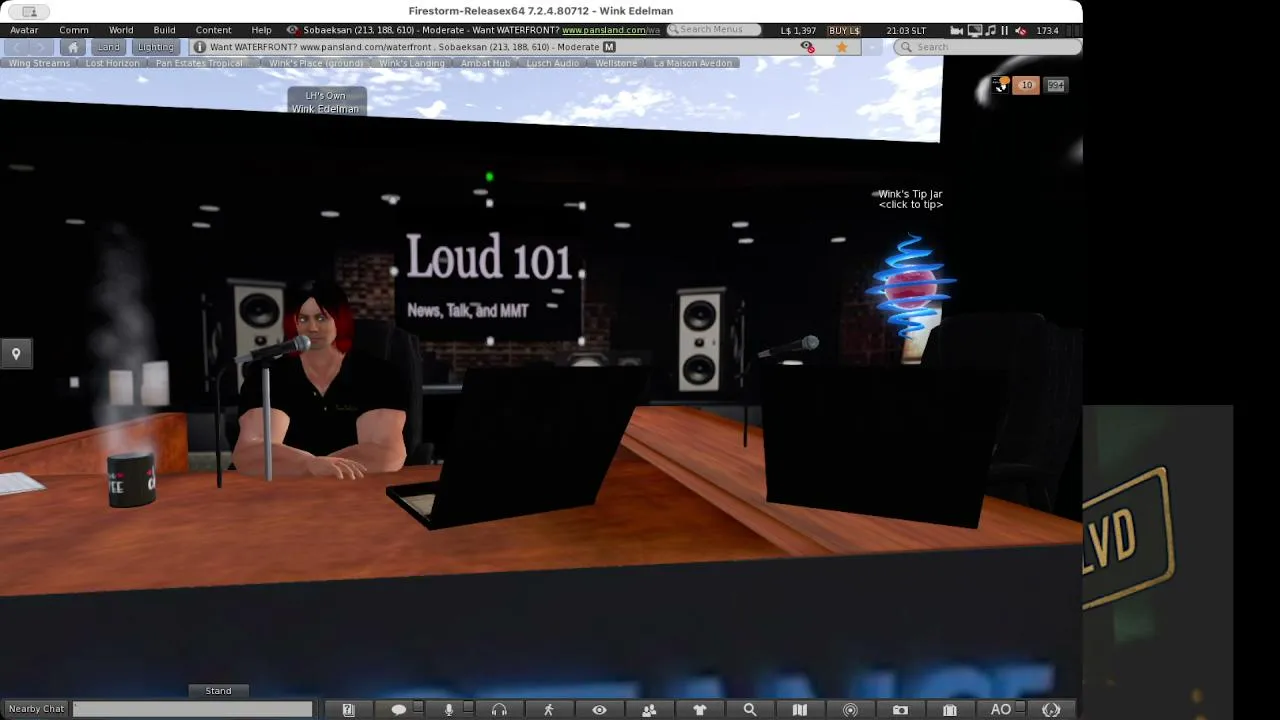The image size is (1280, 720).
Task: Click the pause media icon
Action: tap(1005, 31)
